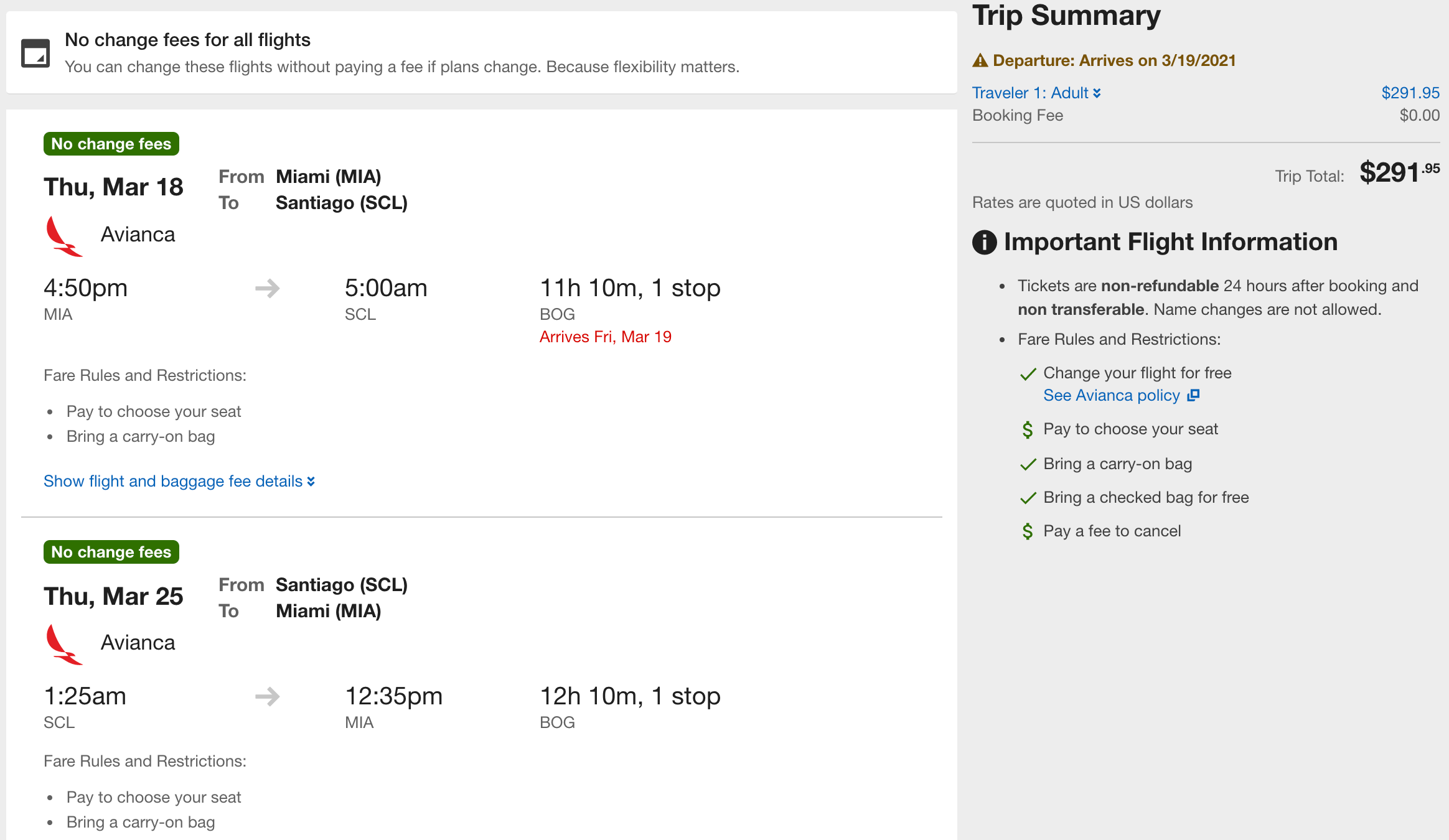1449x840 pixels.
Task: Click the Avianca logo on the Mar 18 flight
Action: click(63, 236)
